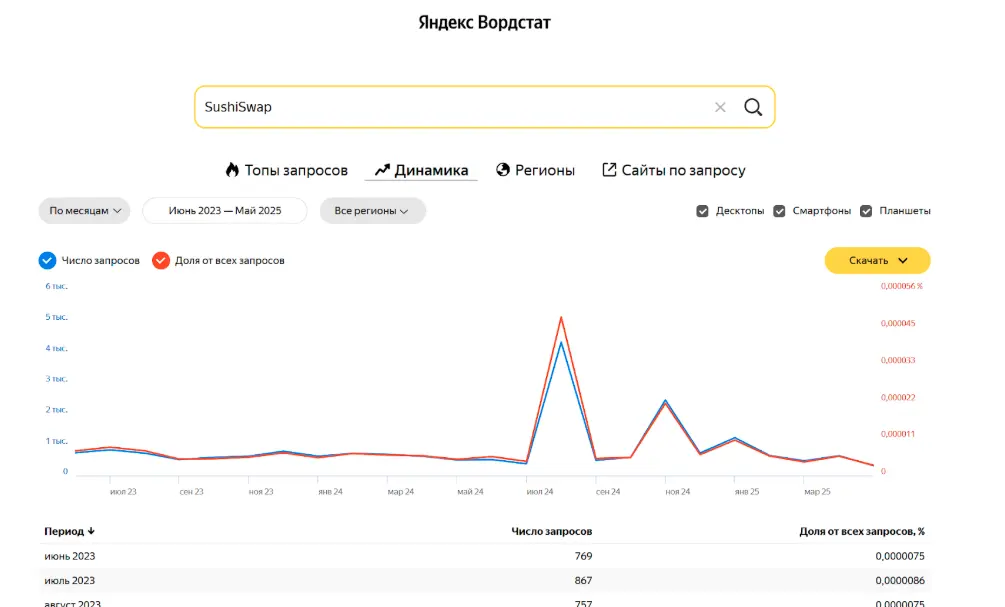Click the yellow Скачать button
This screenshot has width=1005, height=607.
click(877, 260)
